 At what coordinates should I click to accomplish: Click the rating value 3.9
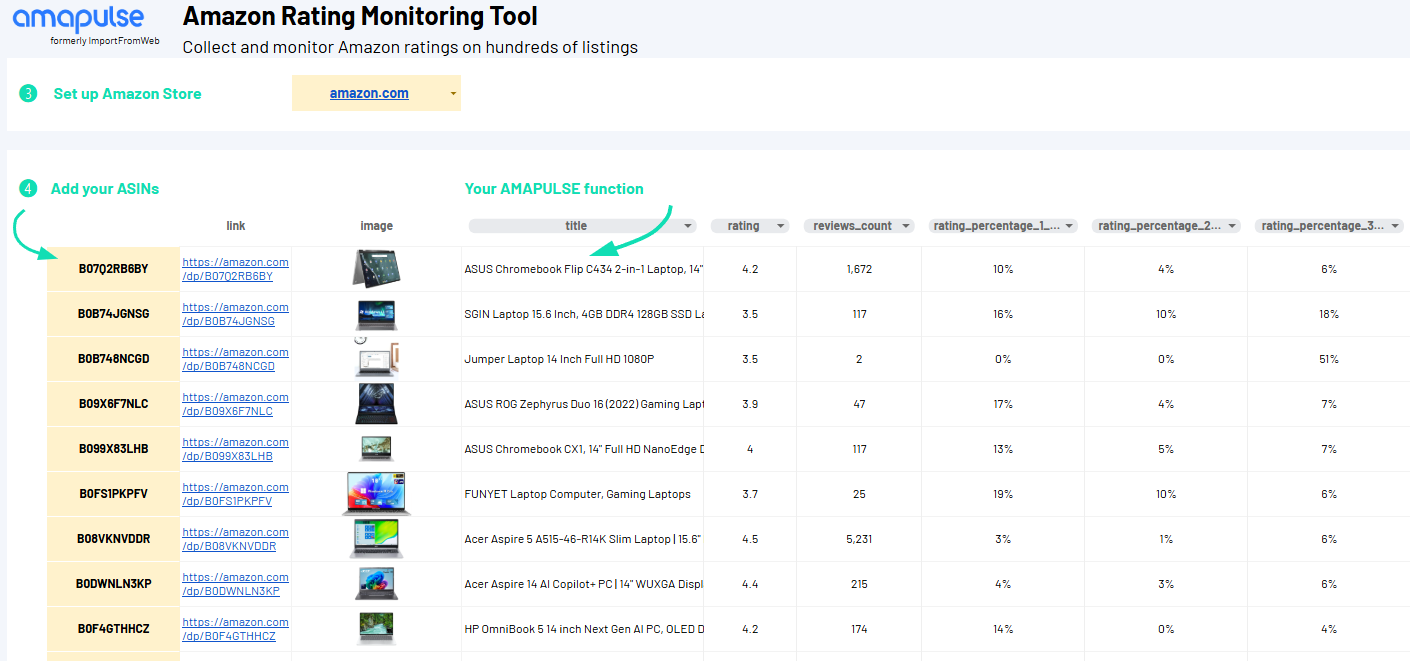coord(750,404)
